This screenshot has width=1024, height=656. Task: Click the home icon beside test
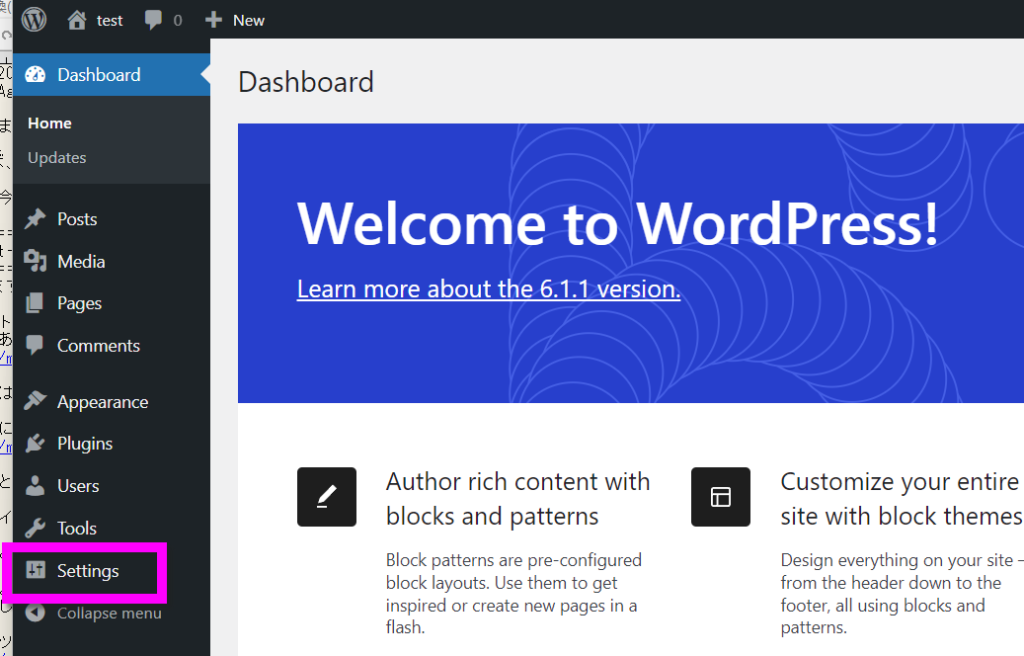point(76,20)
